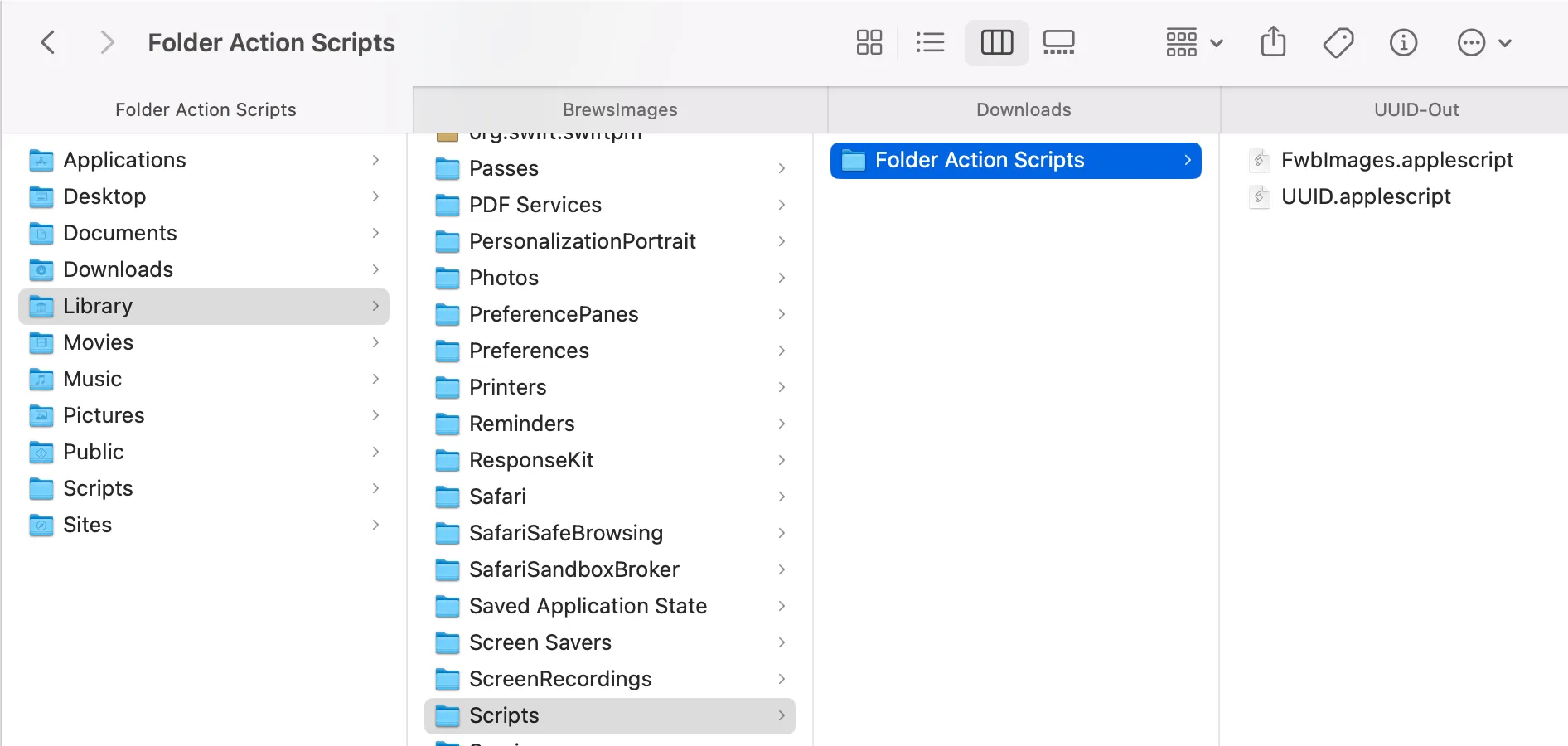The width and height of the screenshot is (1568, 746).
Task: Open the Folder Action Scripts folder
Action: (980, 160)
